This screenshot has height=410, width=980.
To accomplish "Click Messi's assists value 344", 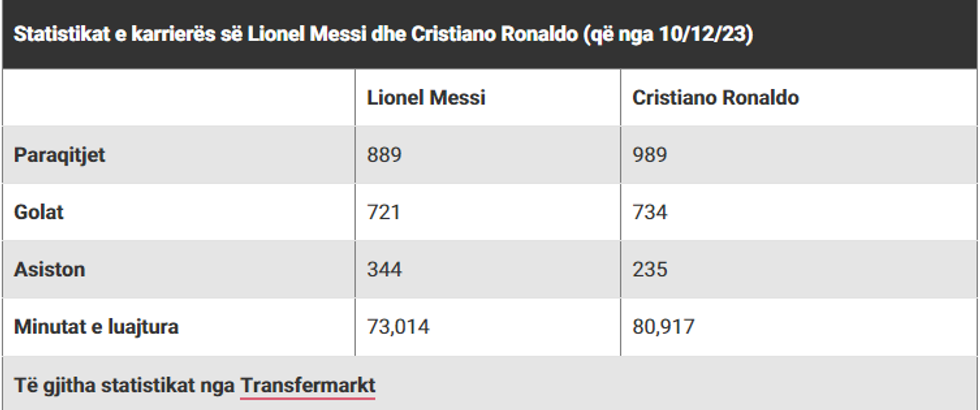I will tap(385, 269).
